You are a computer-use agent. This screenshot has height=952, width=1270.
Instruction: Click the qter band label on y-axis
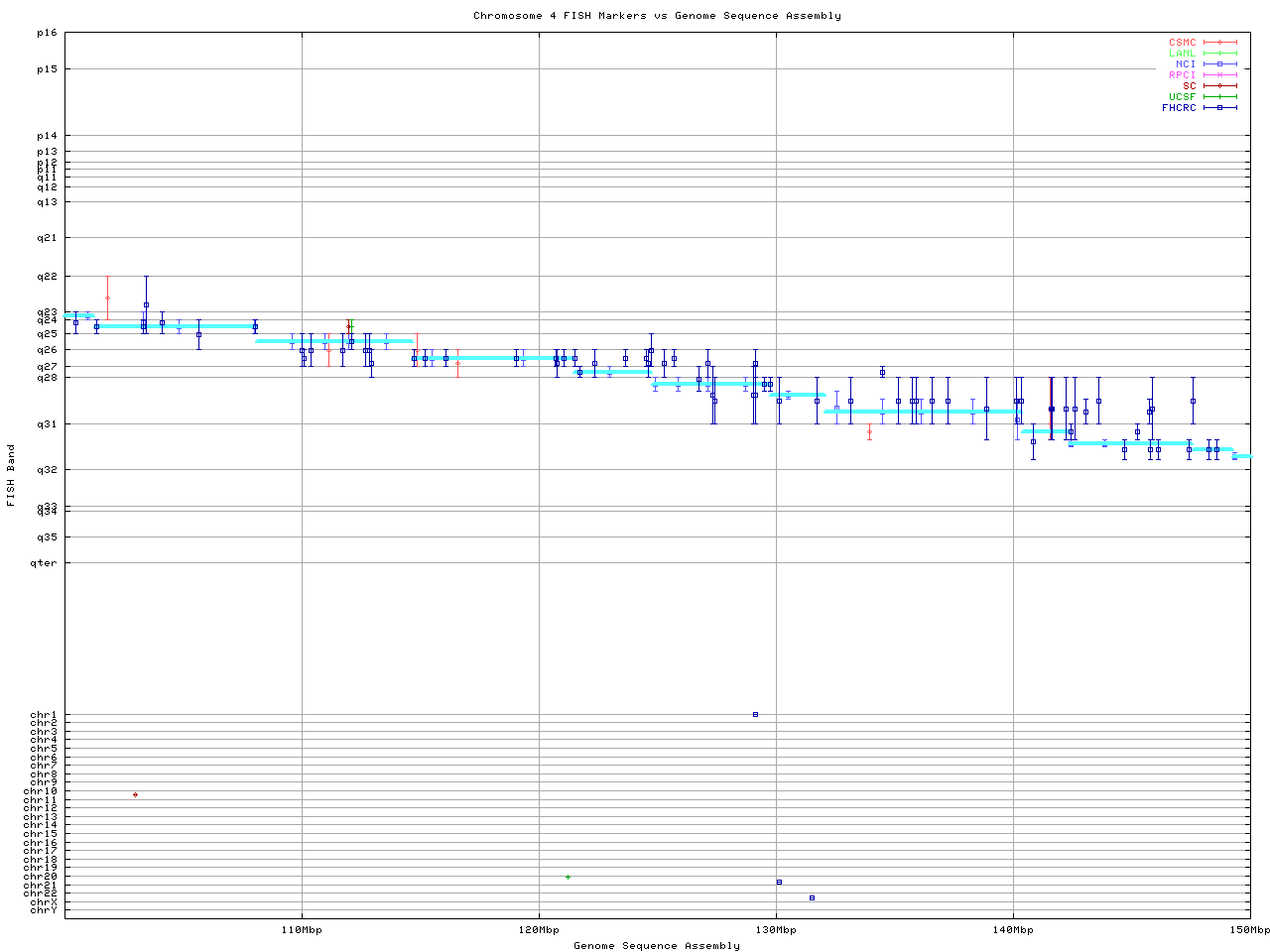44,563
